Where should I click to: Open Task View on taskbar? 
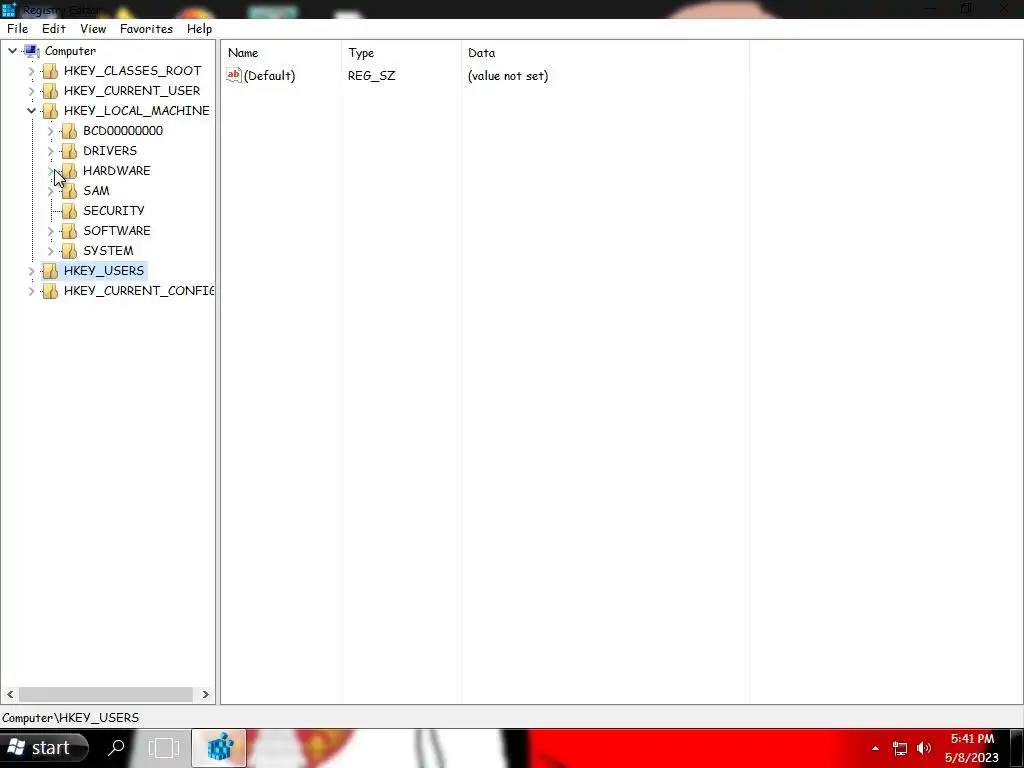point(163,748)
